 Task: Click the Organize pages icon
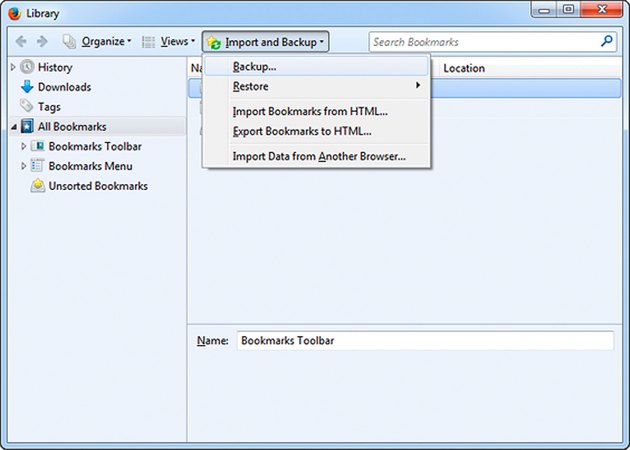click(x=69, y=41)
